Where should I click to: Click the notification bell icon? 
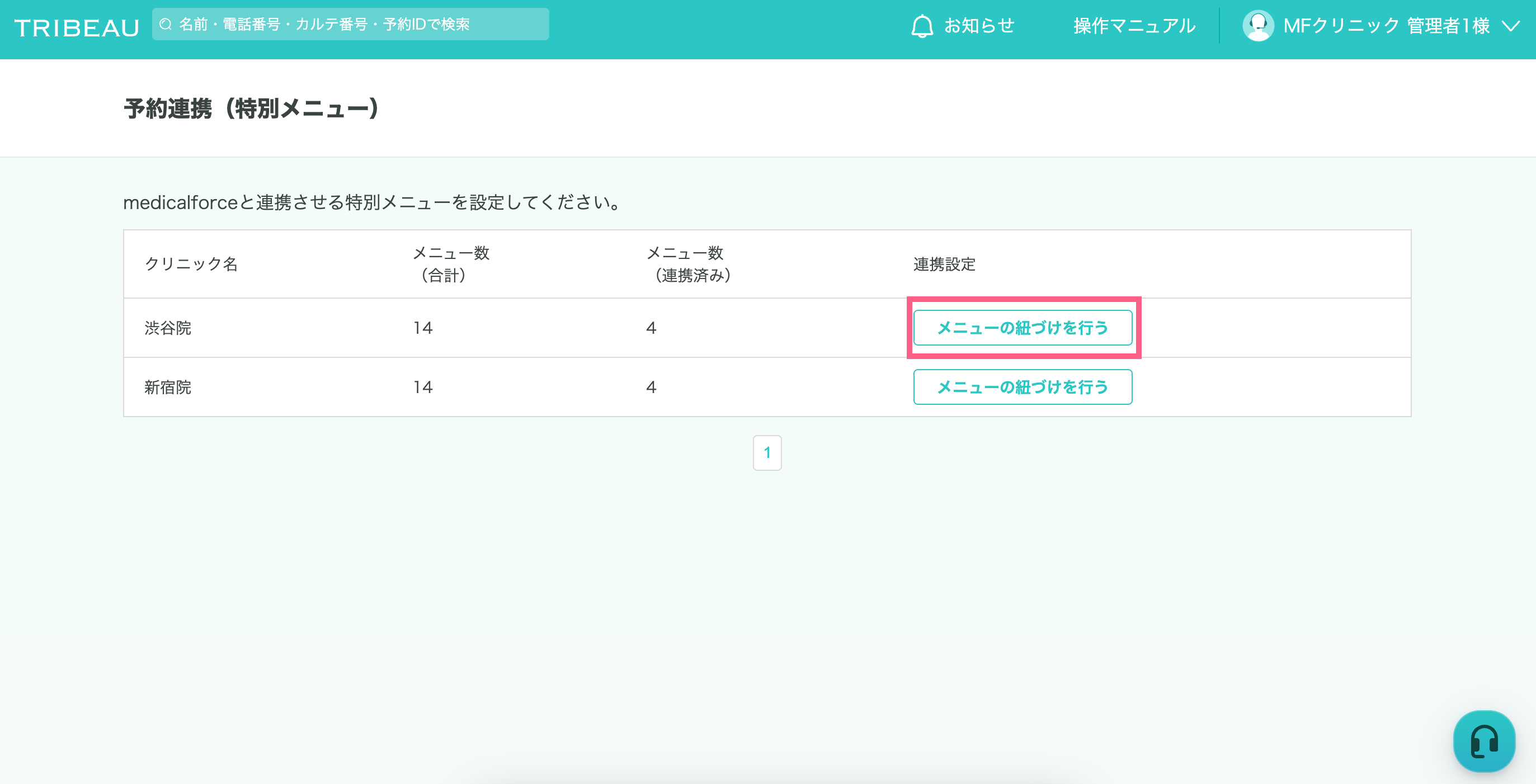[x=921, y=26]
